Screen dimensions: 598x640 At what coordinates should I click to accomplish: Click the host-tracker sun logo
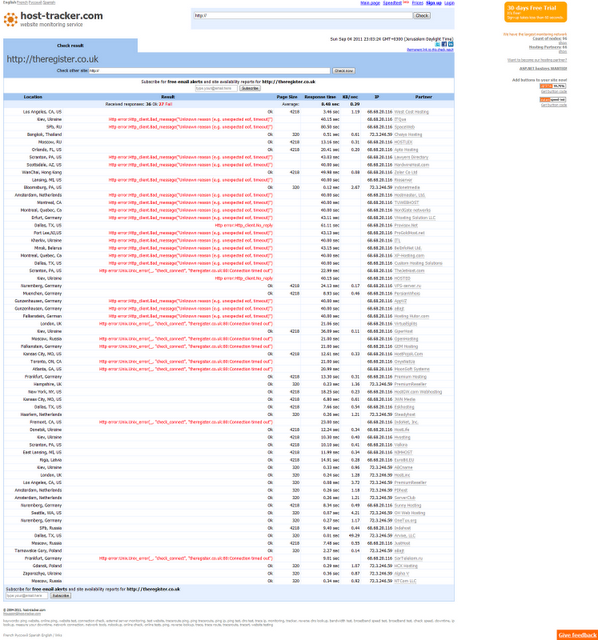(x=11, y=19)
